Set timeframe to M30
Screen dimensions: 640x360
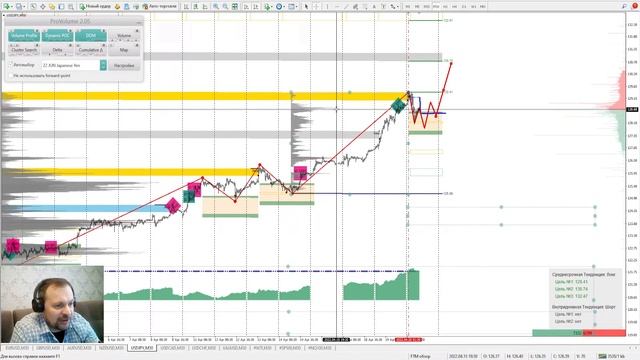436,7
